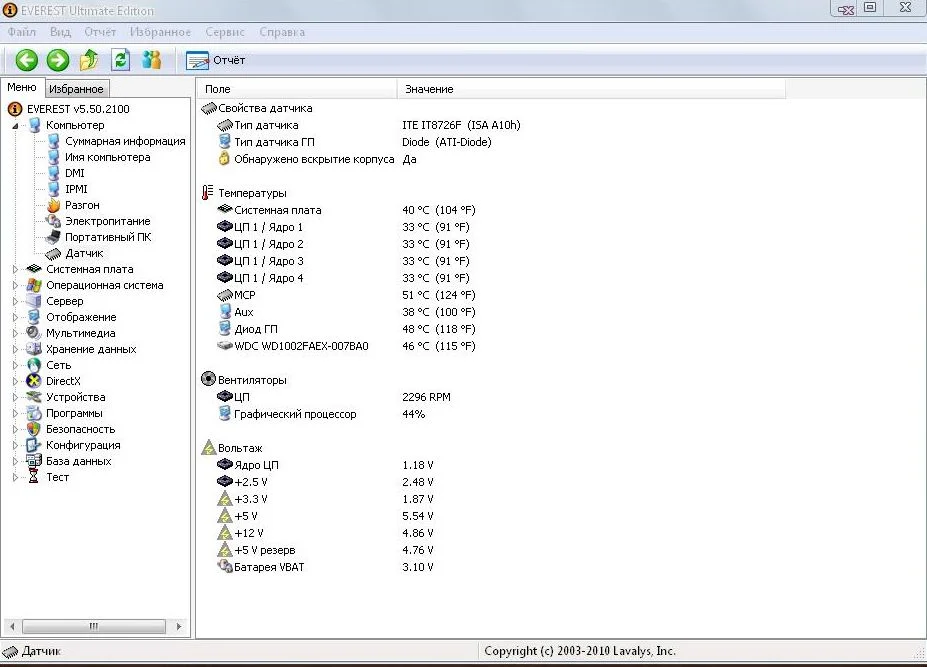The image size is (927, 667).
Task: Expand the Программы tree node
Action: [15, 413]
